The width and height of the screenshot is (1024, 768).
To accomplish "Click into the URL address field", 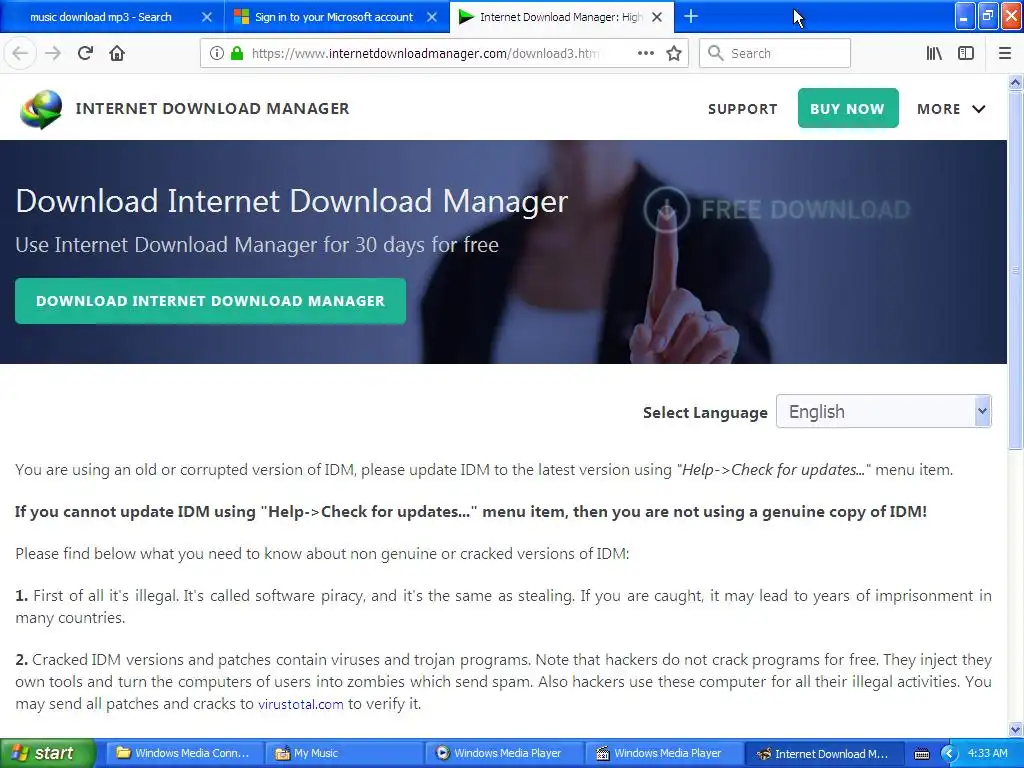I will tap(424, 53).
